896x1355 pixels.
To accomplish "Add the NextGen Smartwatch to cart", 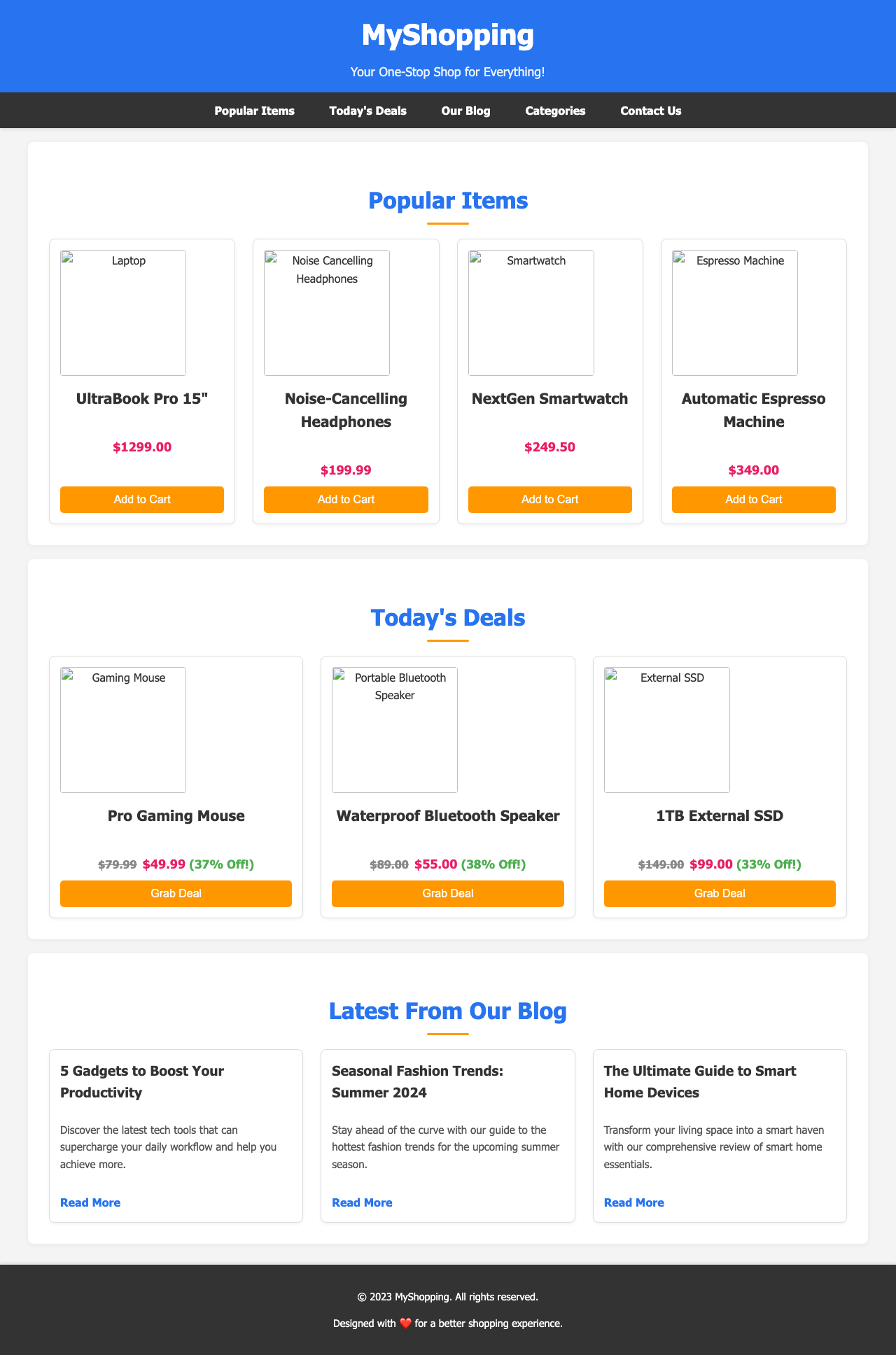I will click(549, 499).
